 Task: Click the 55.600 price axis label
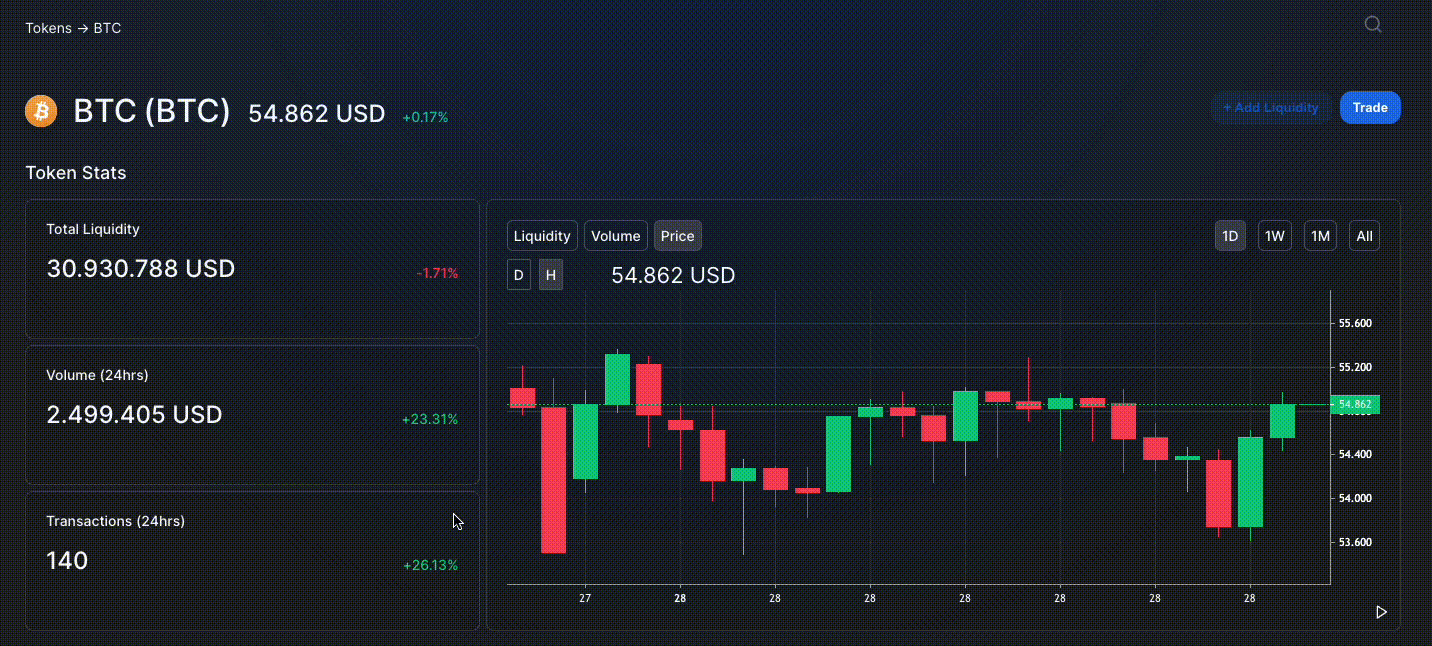tap(1355, 323)
